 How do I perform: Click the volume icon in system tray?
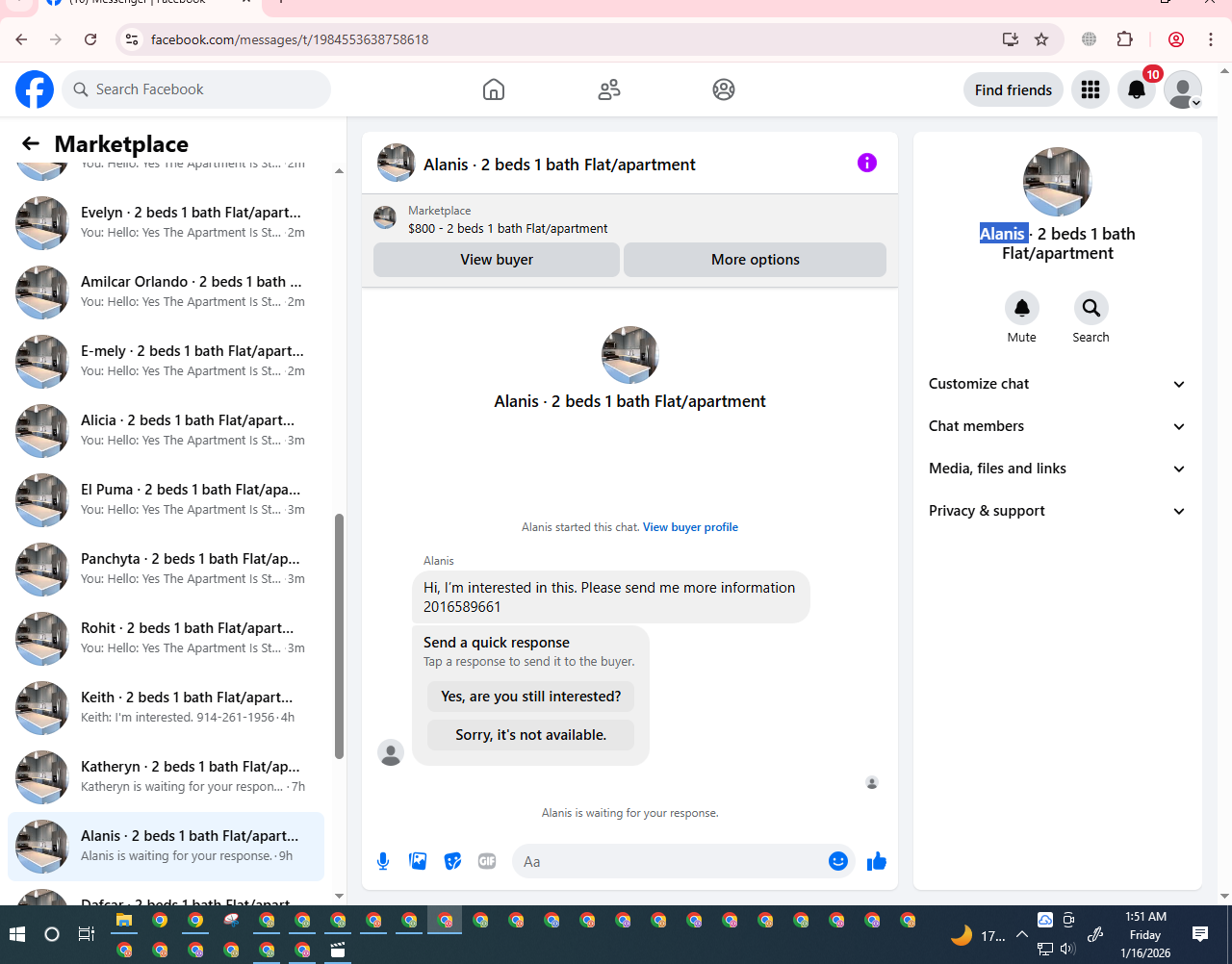click(x=1067, y=949)
